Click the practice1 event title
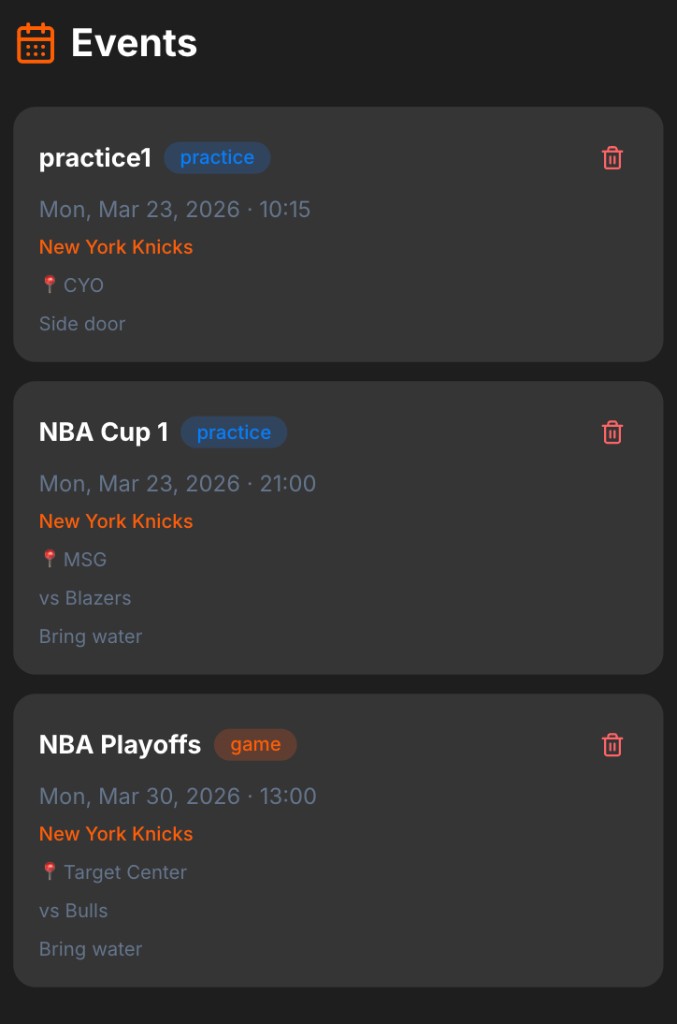This screenshot has height=1024, width=677. 93,157
